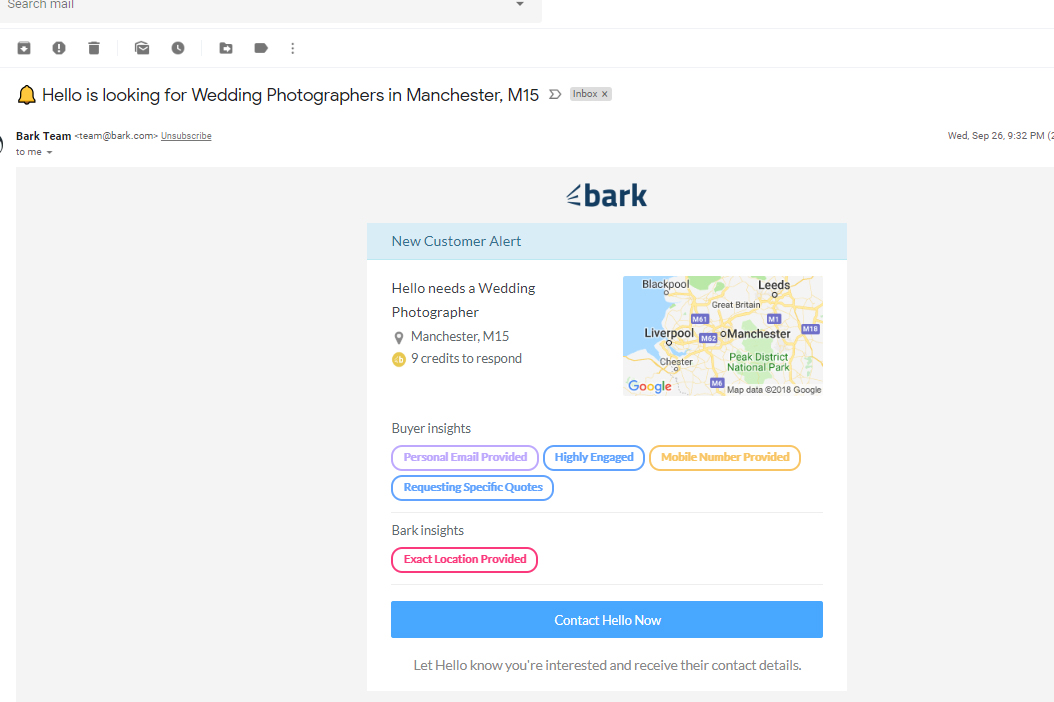Open the more options three-dot menu
Image resolution: width=1054 pixels, height=702 pixels.
pyautogui.click(x=292, y=47)
